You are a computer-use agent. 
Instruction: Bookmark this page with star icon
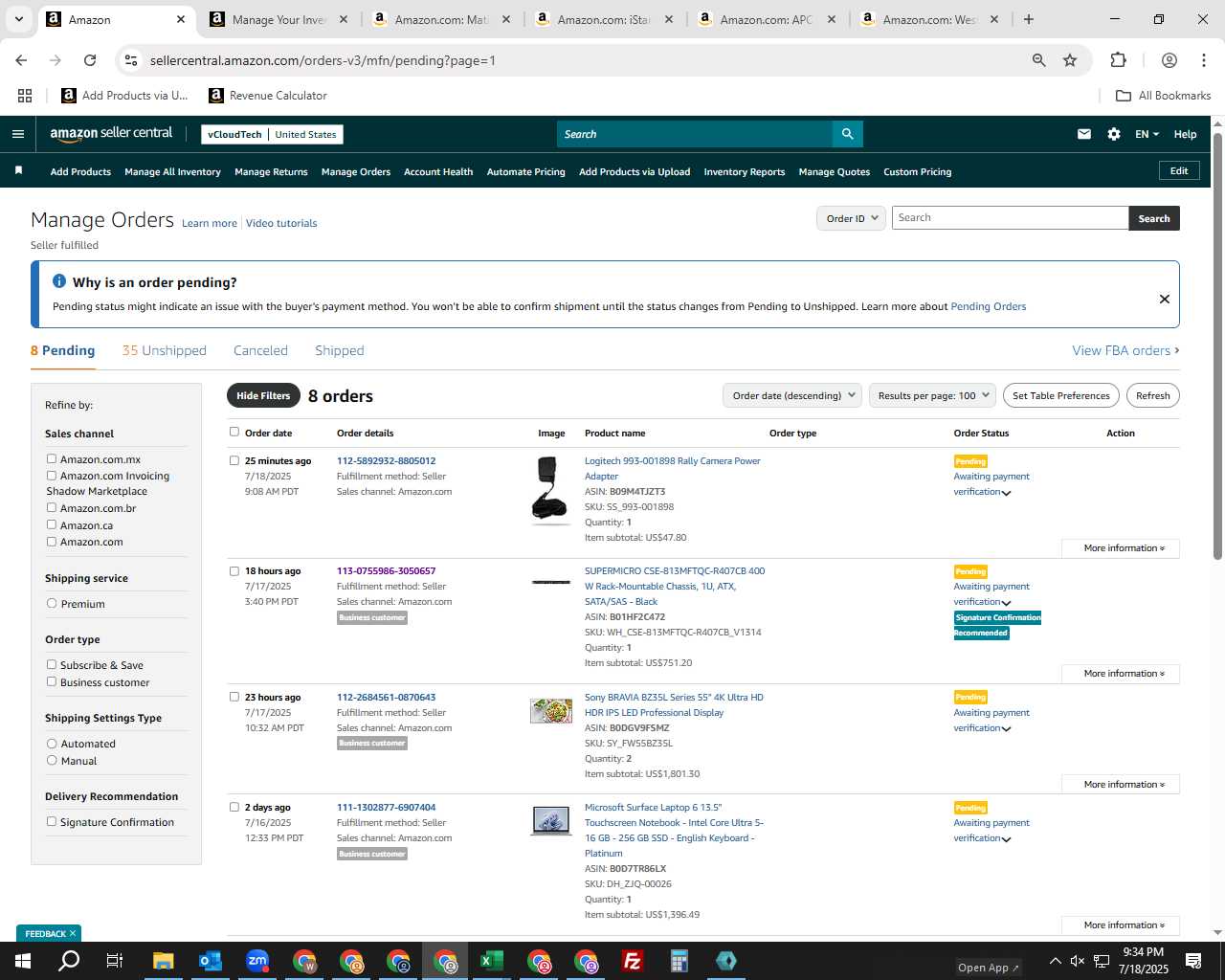pos(1070,60)
